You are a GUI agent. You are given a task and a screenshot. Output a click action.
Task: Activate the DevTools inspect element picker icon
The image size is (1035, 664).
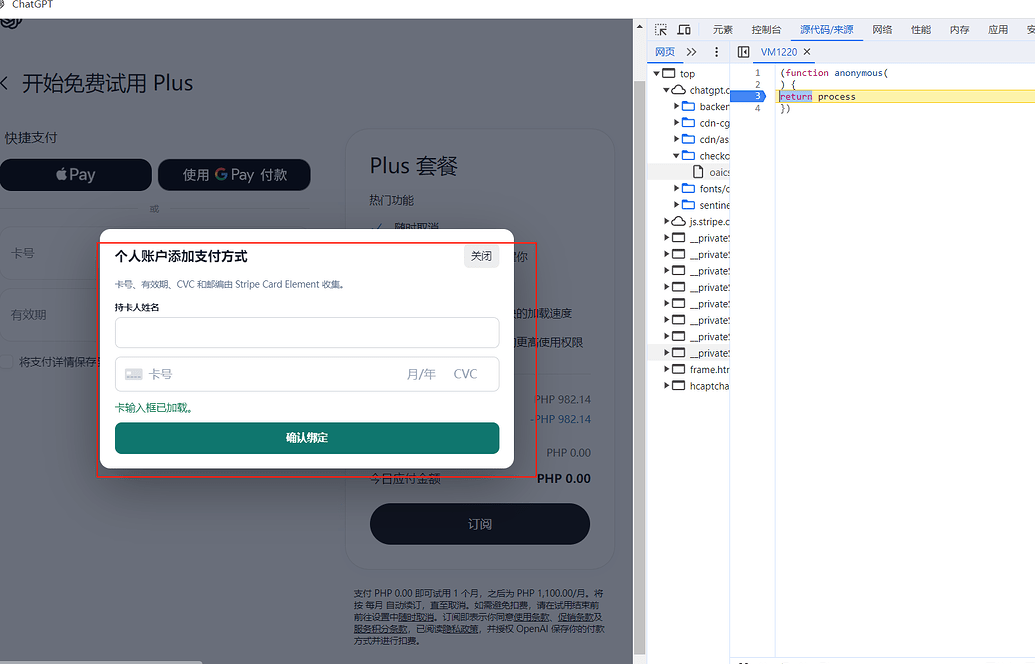tap(660, 30)
